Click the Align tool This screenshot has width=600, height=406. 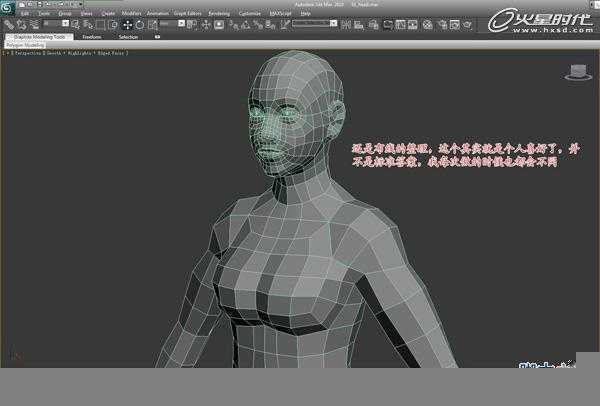point(359,25)
